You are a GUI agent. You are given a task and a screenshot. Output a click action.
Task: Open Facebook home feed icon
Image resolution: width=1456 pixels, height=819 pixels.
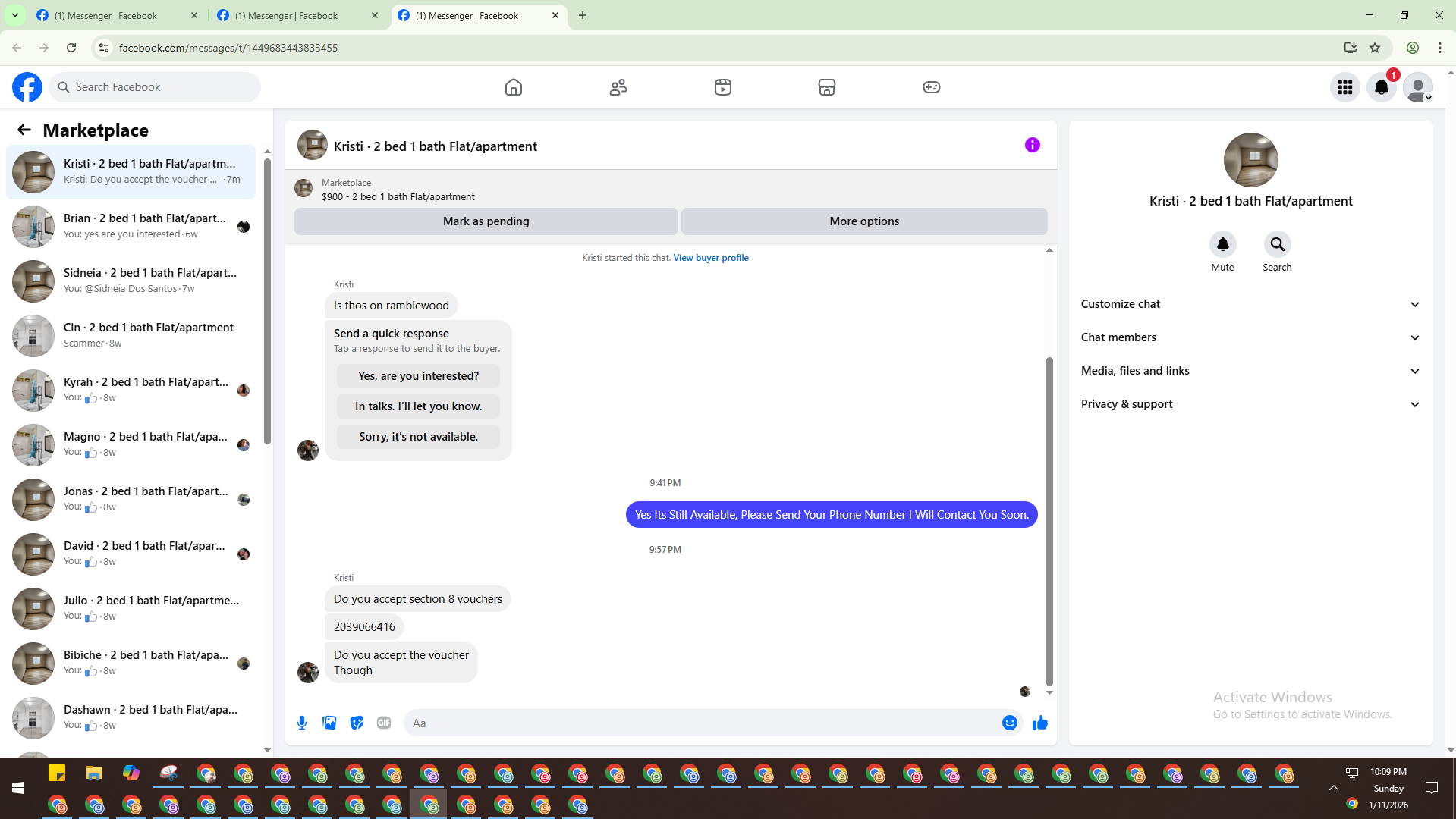click(x=514, y=87)
